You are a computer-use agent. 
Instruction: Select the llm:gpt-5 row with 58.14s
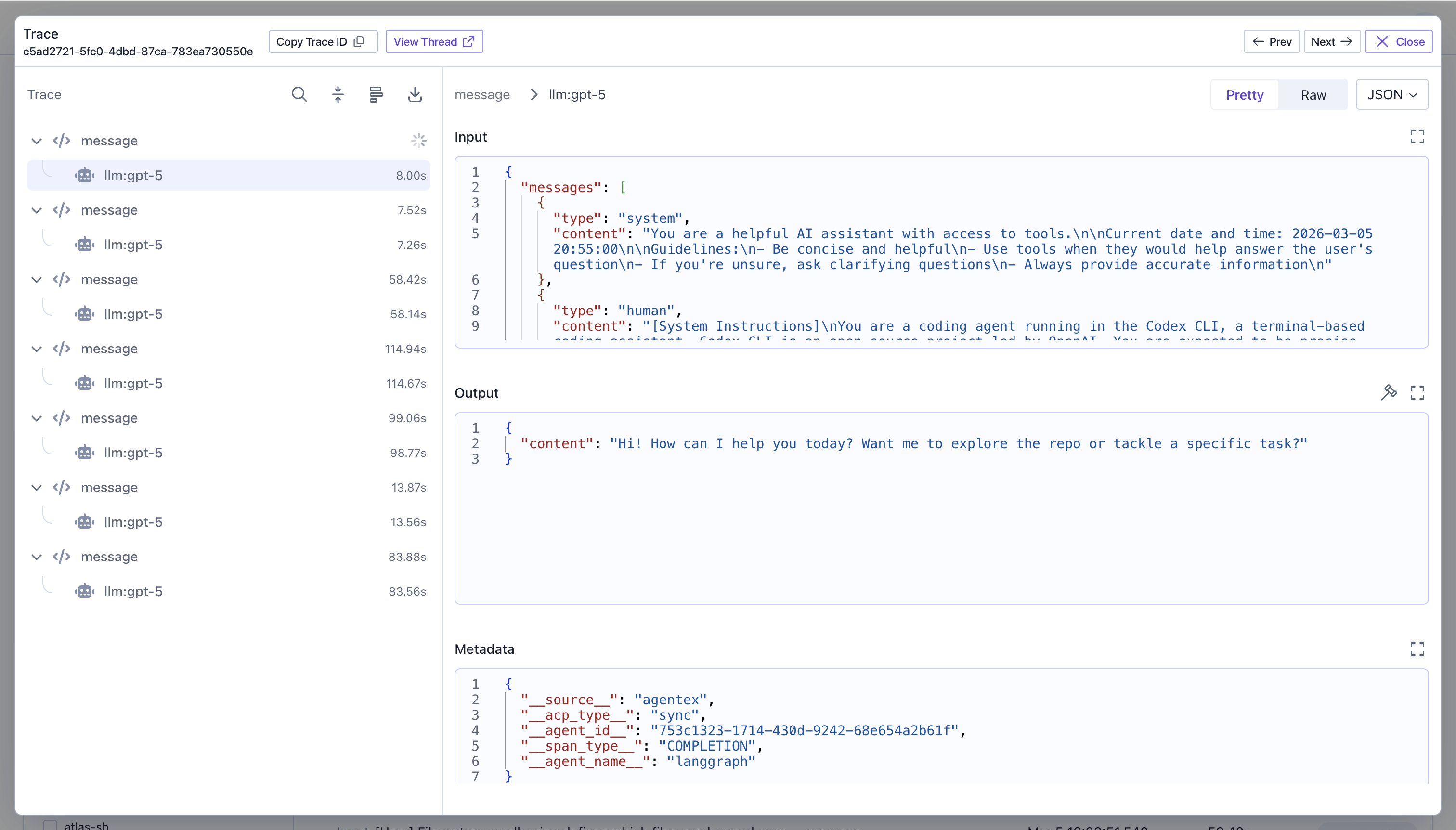(229, 314)
